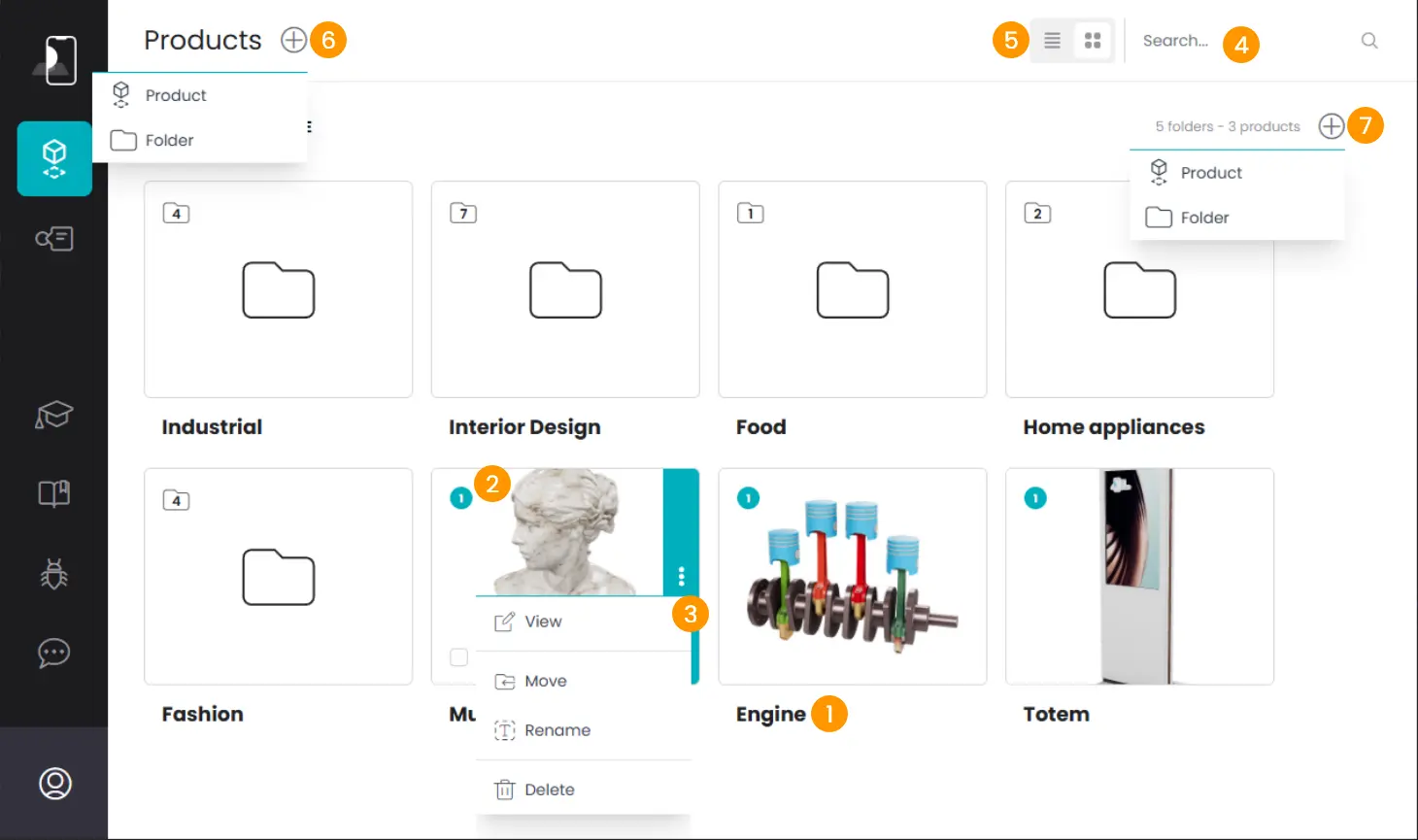This screenshot has height=840, width=1418.
Task: Select Rename from the context menu
Action: tap(557, 729)
